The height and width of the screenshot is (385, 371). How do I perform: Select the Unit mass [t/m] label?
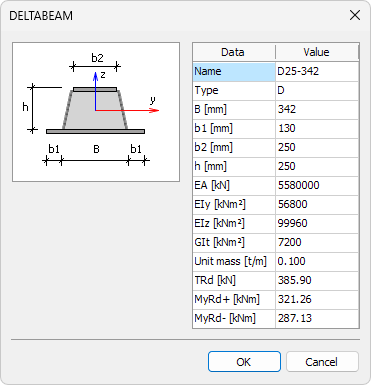[x=234, y=262]
